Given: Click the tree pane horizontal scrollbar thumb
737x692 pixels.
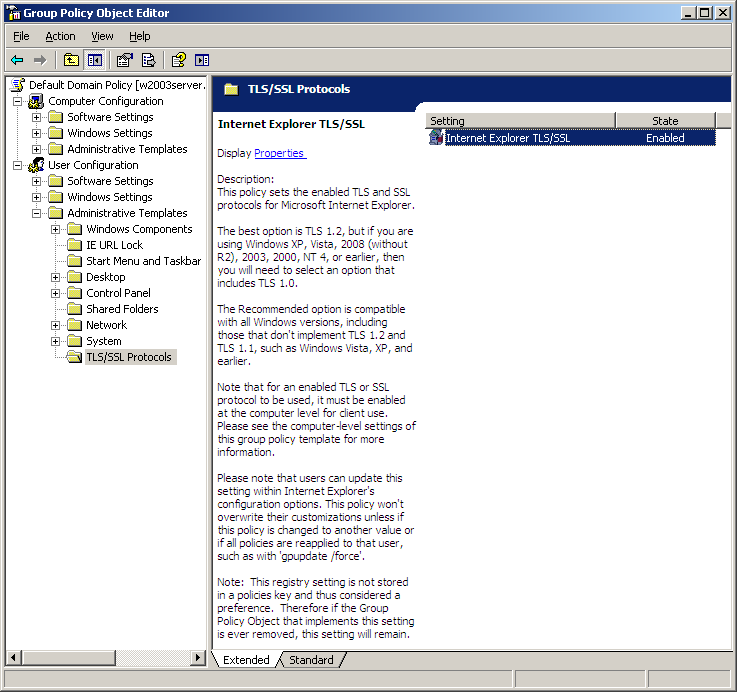Looking at the screenshot, I should pos(68,657).
